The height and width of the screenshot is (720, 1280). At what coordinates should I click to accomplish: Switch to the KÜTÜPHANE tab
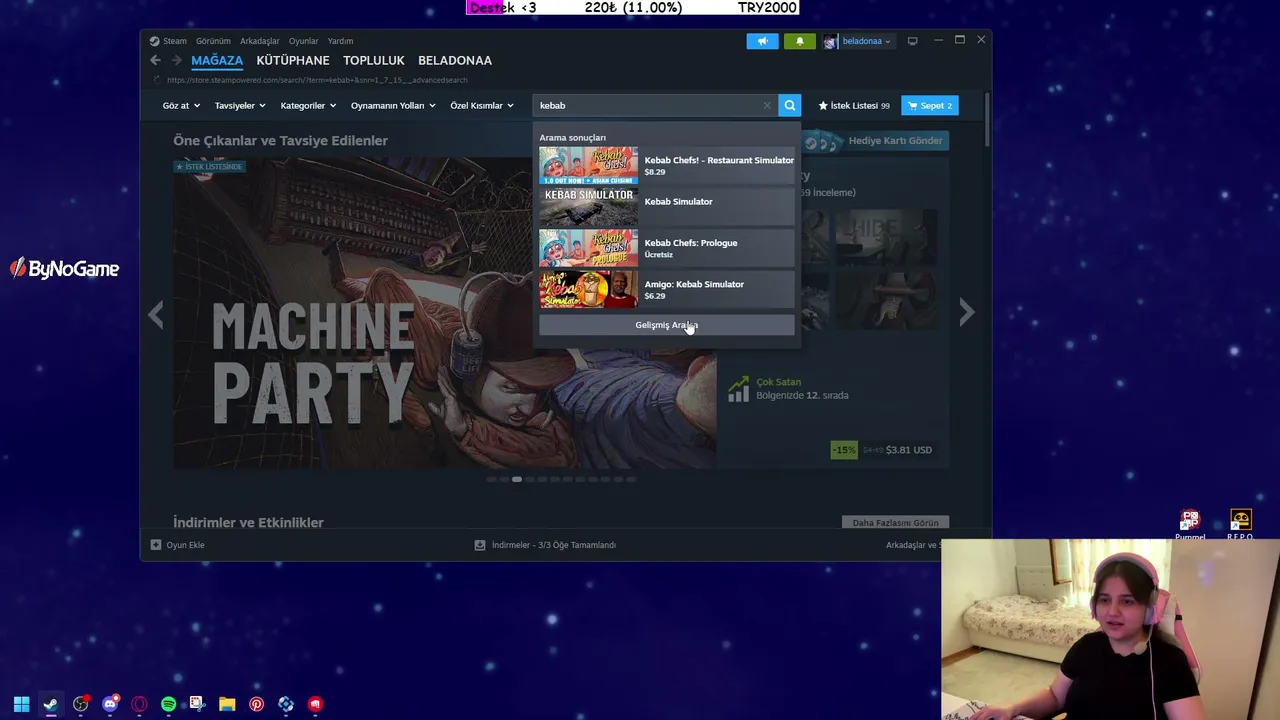(x=293, y=60)
